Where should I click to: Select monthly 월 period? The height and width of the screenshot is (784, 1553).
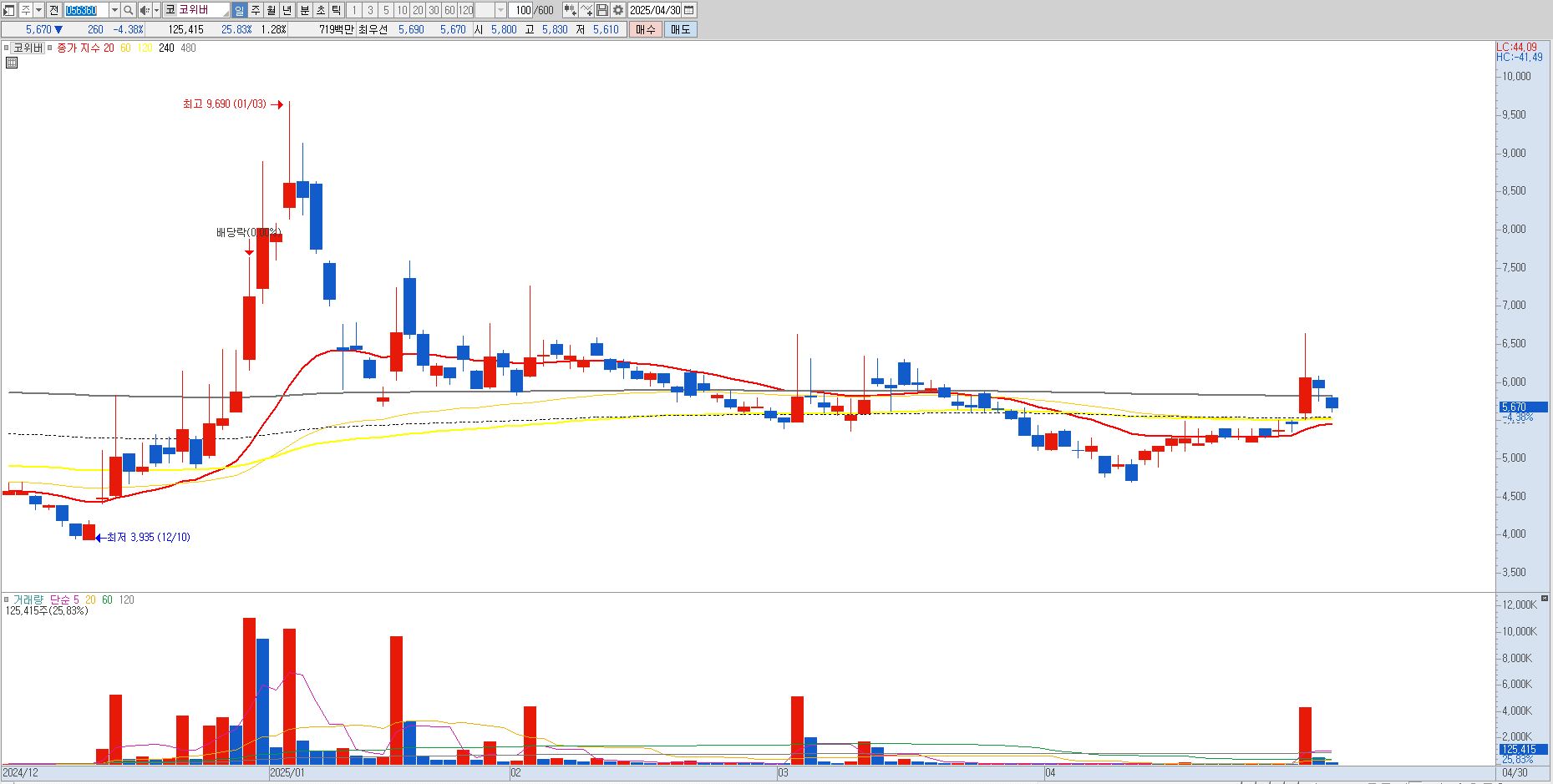272,10
